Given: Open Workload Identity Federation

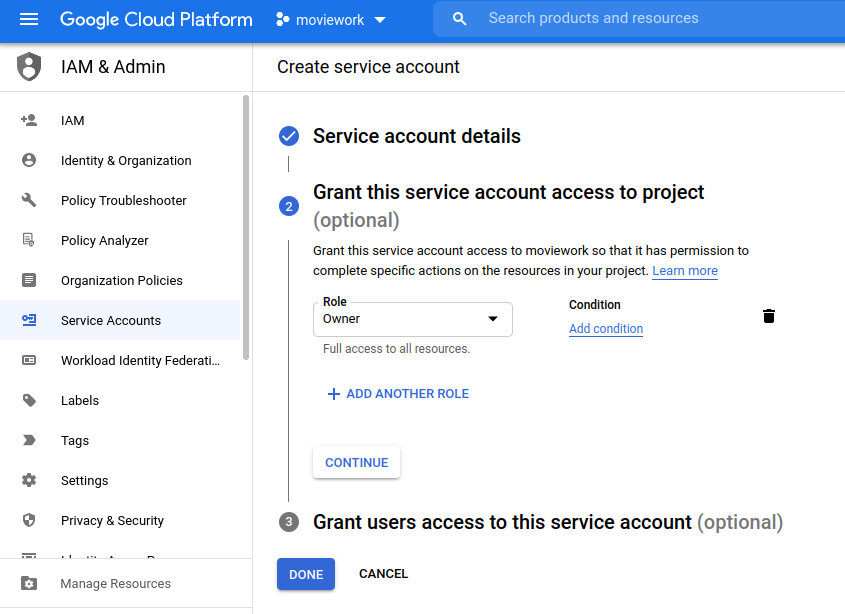Looking at the screenshot, I should click(x=120, y=360).
